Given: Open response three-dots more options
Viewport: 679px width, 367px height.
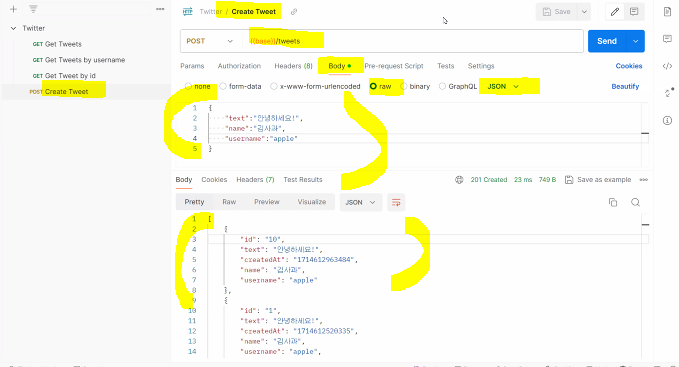Looking at the screenshot, I should [643, 180].
